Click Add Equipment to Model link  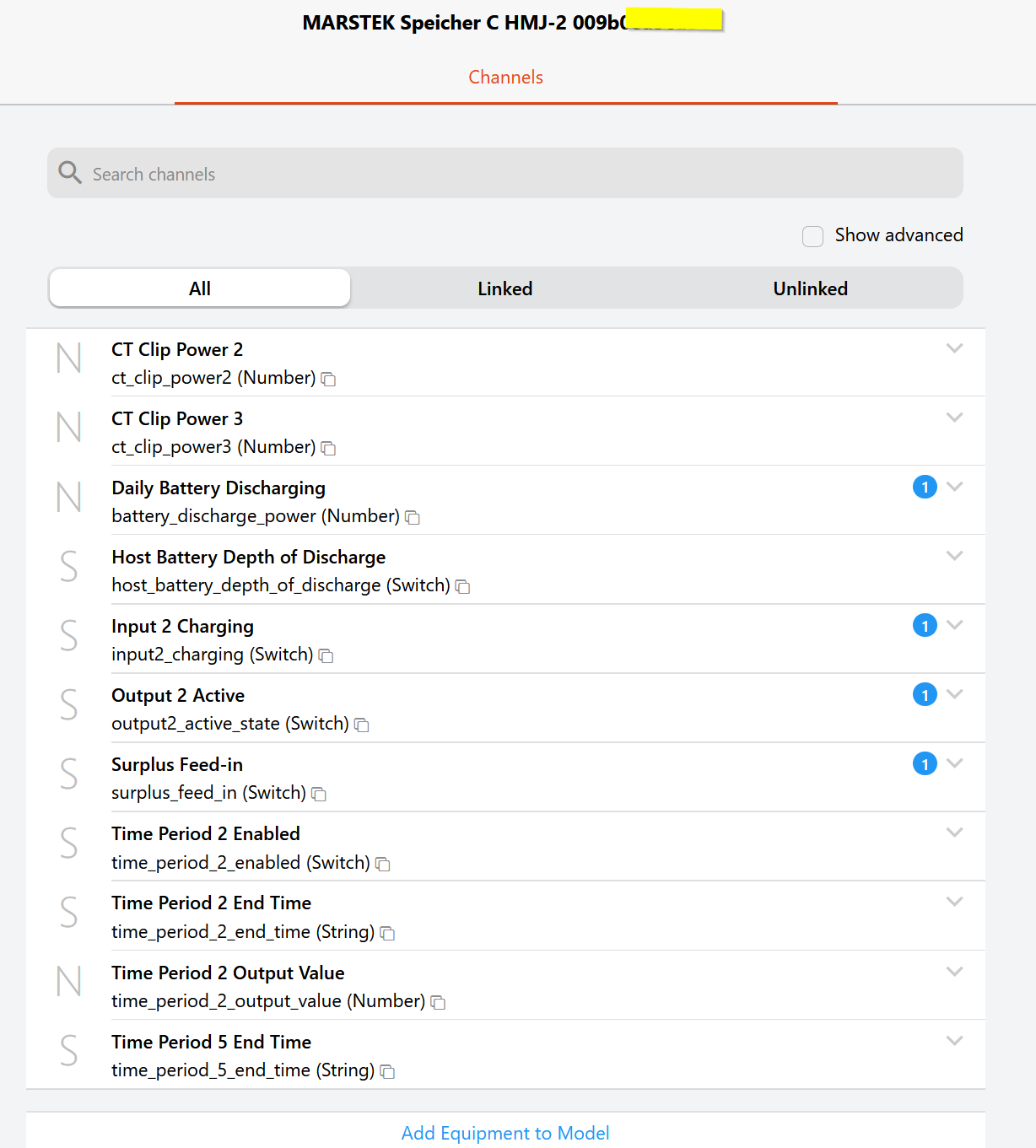(505, 1133)
